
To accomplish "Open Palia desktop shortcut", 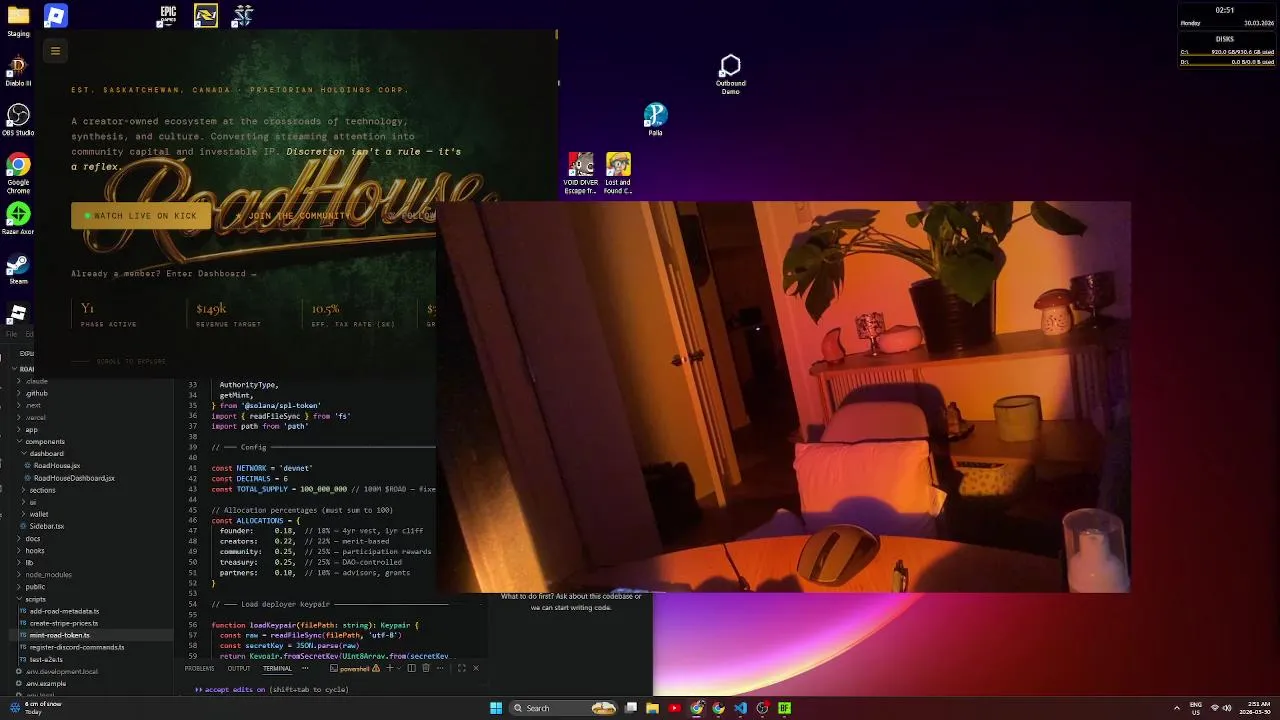I will pos(655,119).
